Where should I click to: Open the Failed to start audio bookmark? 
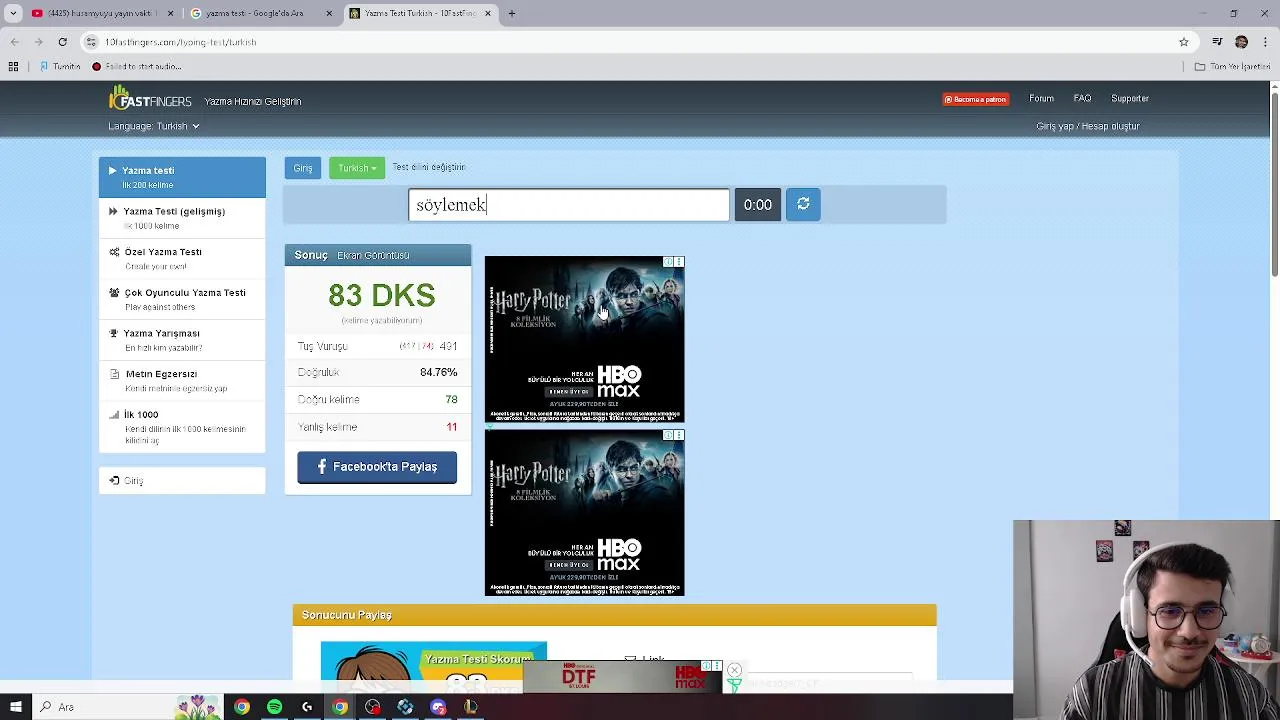coord(136,66)
